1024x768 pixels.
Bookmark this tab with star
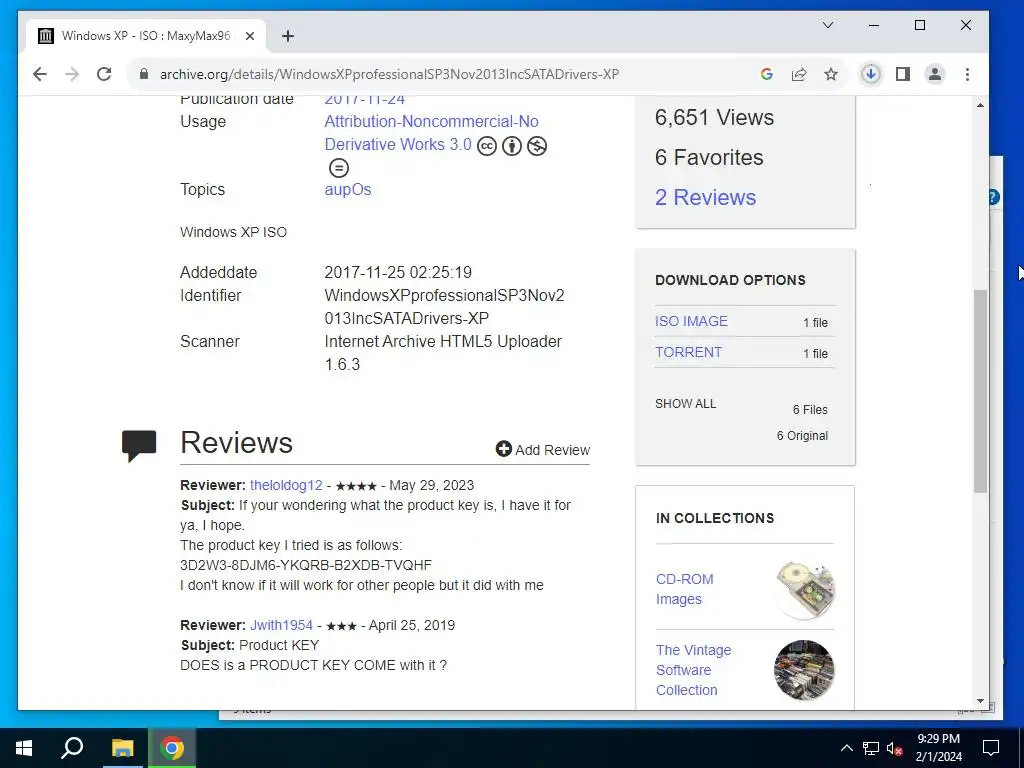831,74
